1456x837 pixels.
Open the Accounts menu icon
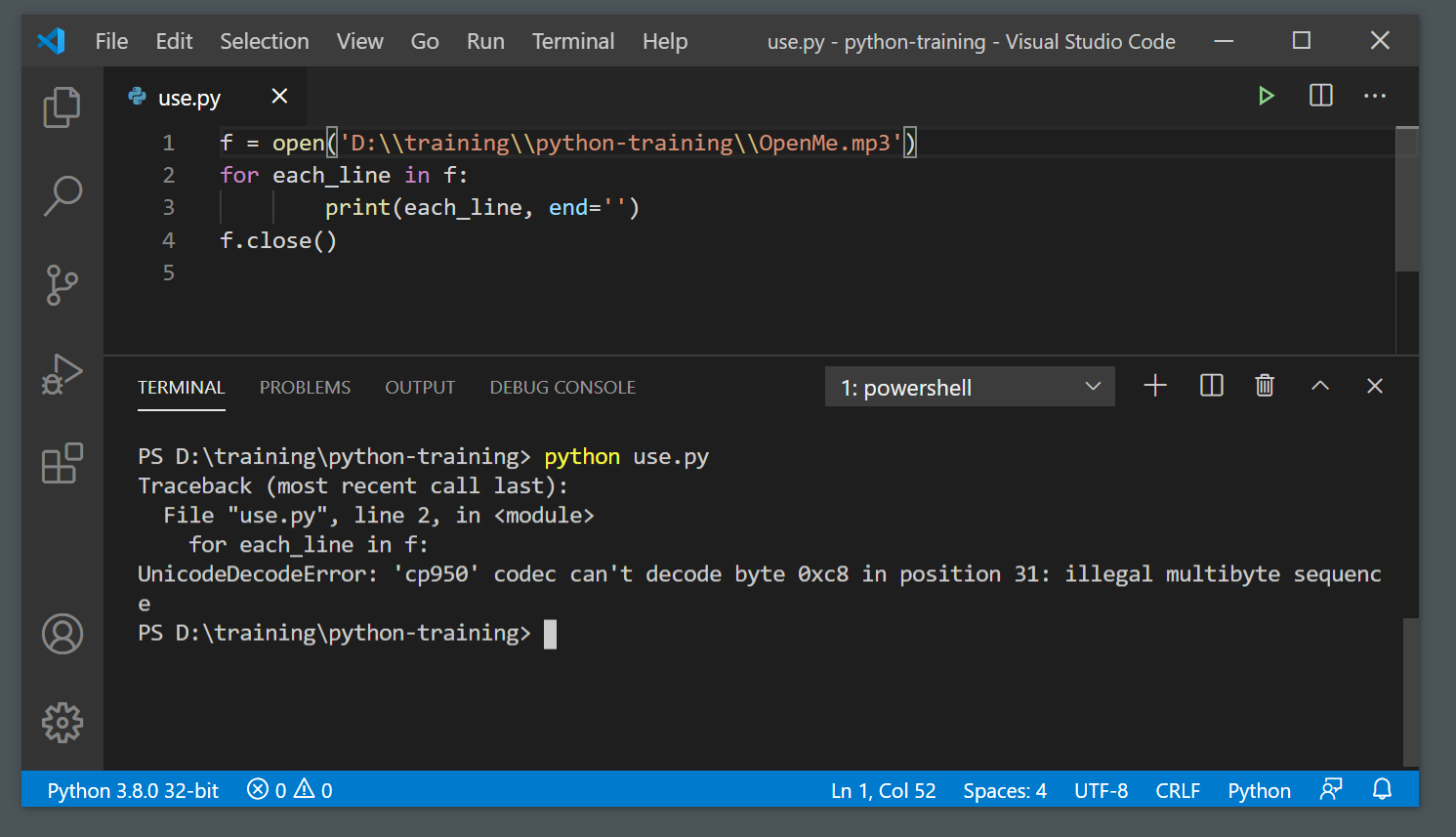(x=62, y=634)
